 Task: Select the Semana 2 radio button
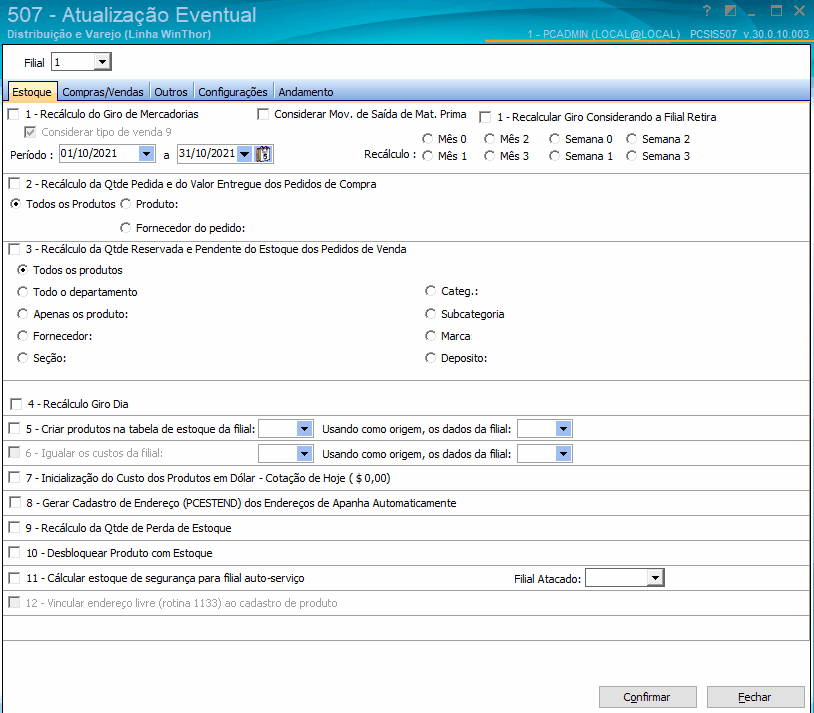coord(631,139)
